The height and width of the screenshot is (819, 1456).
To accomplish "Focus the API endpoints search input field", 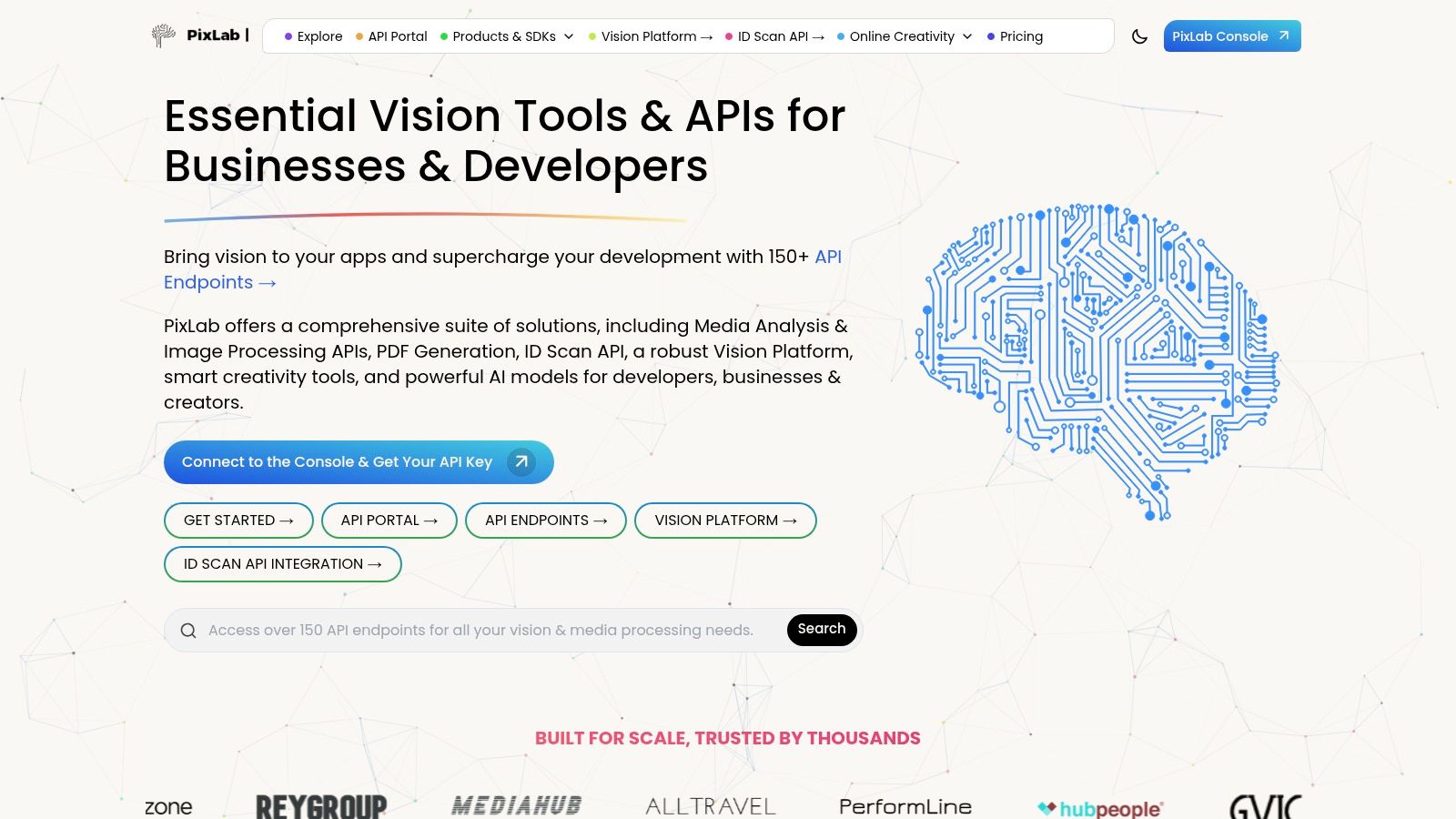I will tap(480, 631).
